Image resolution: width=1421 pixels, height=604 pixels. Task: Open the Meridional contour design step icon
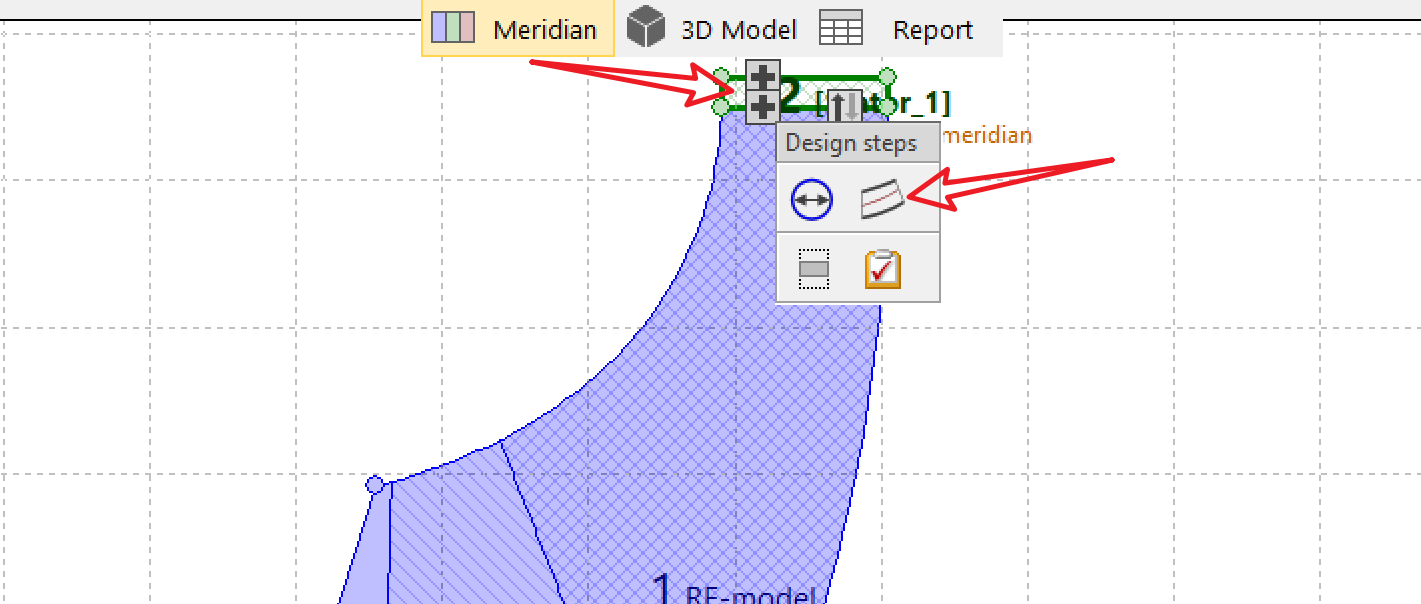click(x=882, y=200)
